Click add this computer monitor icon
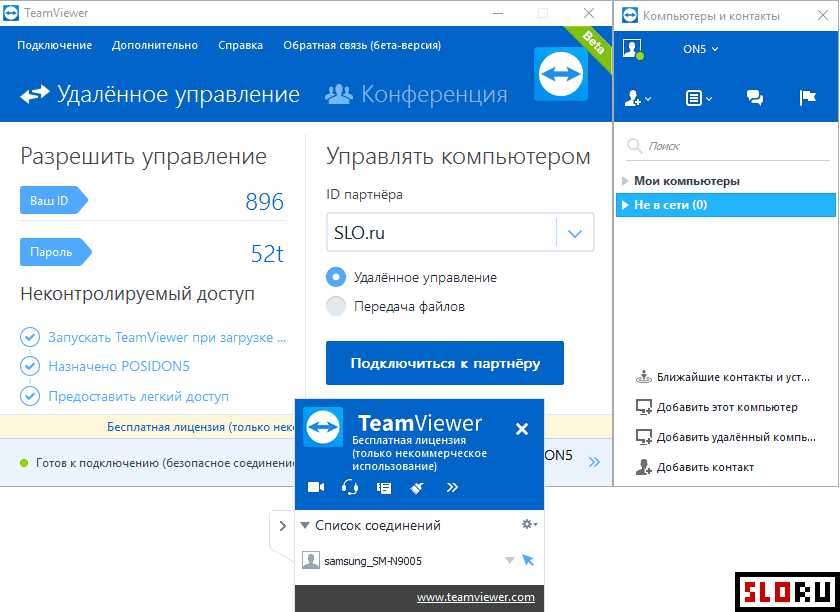This screenshot has width=840, height=612. (x=643, y=407)
